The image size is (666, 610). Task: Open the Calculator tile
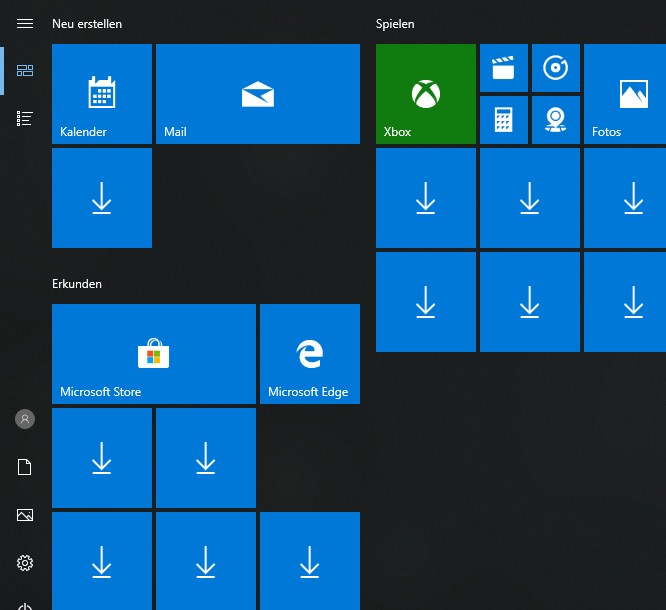504,120
